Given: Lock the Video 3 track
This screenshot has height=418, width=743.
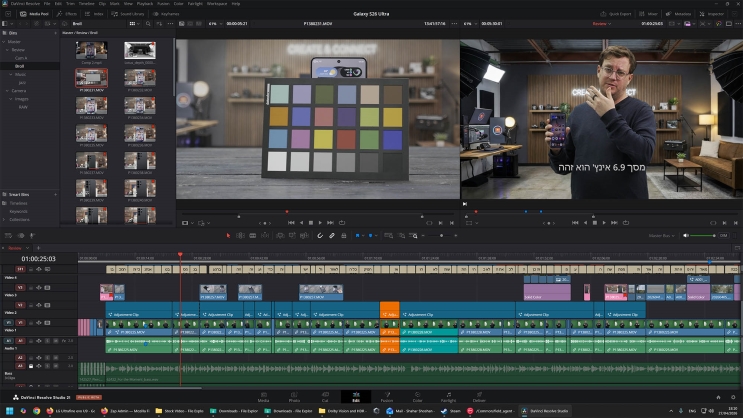Looking at the screenshot, I should (31, 288).
